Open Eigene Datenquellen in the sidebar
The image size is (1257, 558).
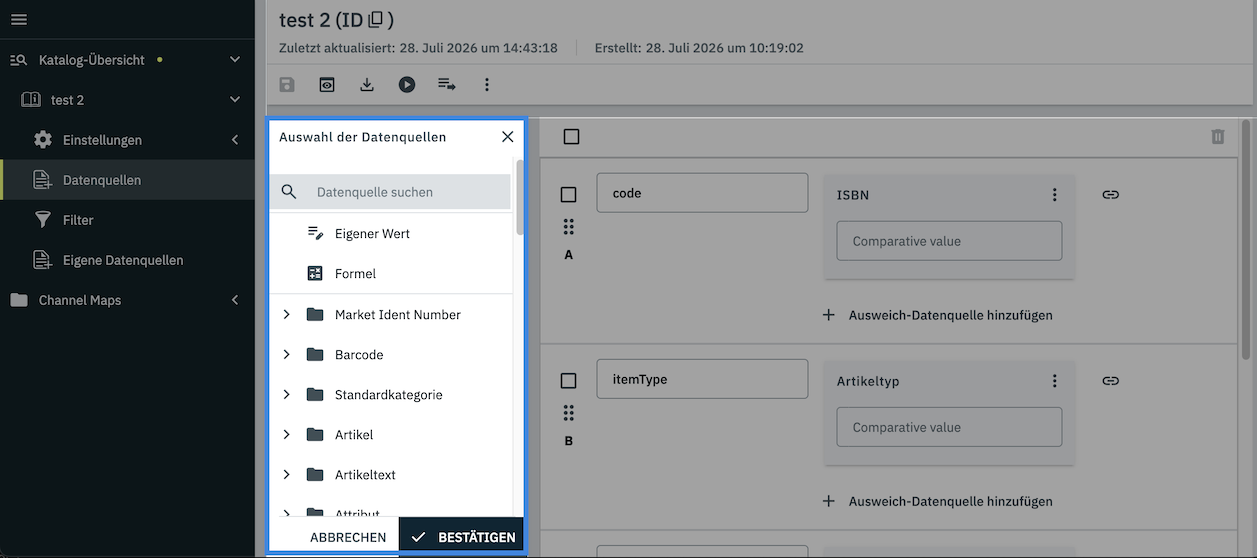coord(127,260)
